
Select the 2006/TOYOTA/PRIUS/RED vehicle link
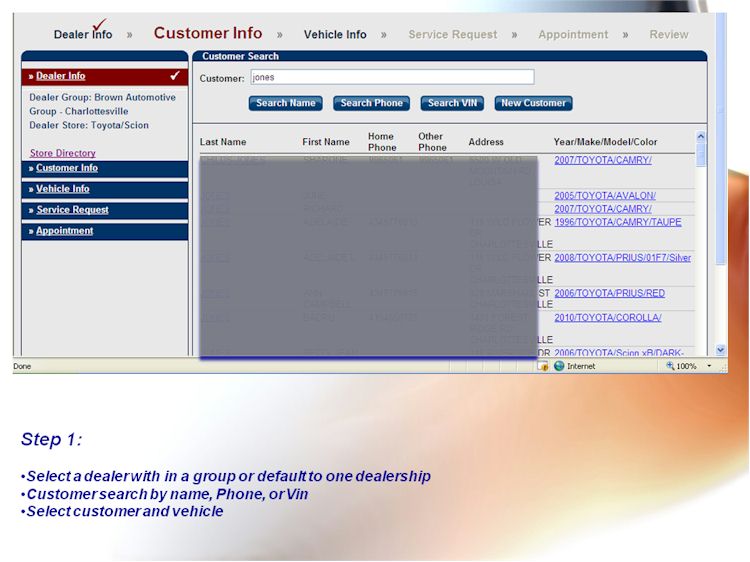pos(609,293)
